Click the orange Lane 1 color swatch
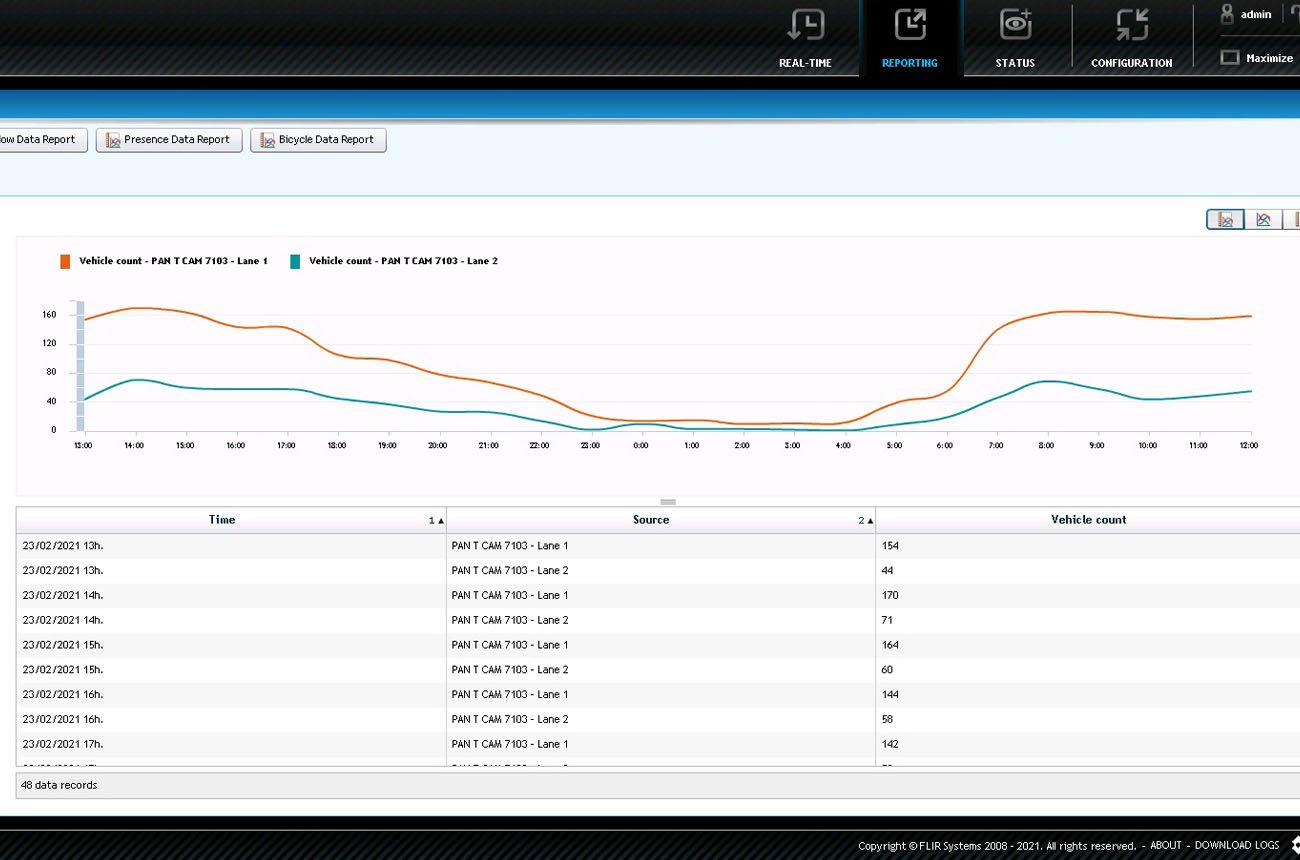The image size is (1300, 860). [x=65, y=261]
